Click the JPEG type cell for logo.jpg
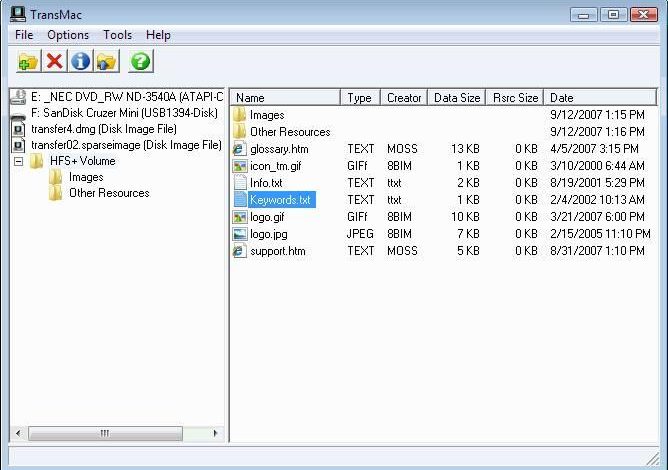The image size is (668, 470). (x=360, y=234)
